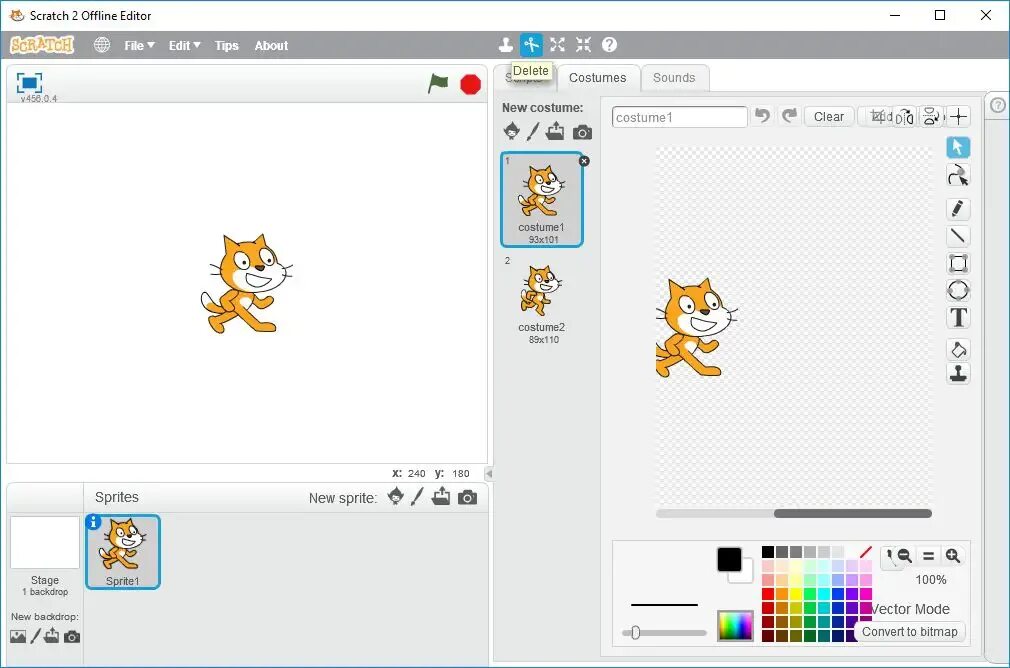Open the rainbow color picker
1010x668 pixels.
735,625
